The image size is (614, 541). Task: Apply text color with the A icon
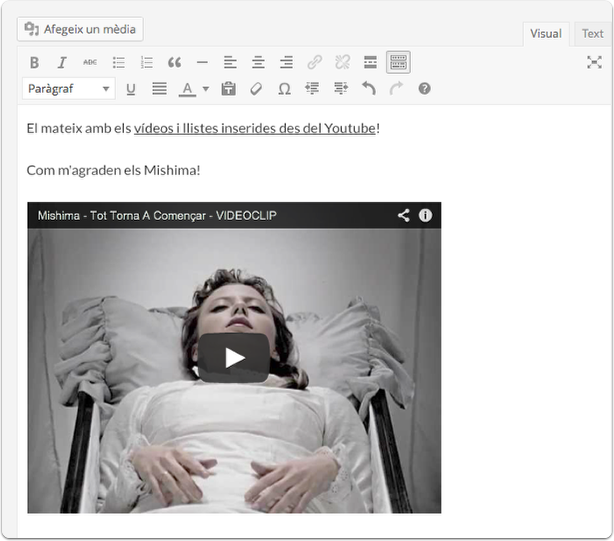(x=187, y=89)
